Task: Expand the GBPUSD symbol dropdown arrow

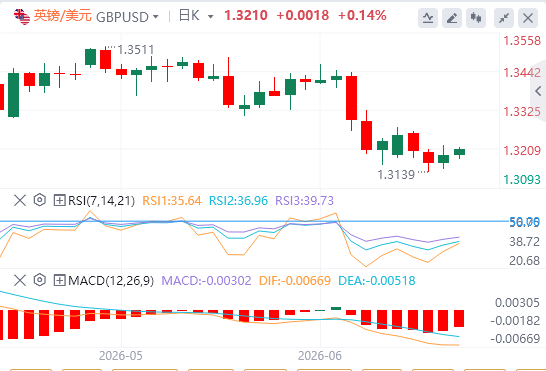Action: coord(156,16)
